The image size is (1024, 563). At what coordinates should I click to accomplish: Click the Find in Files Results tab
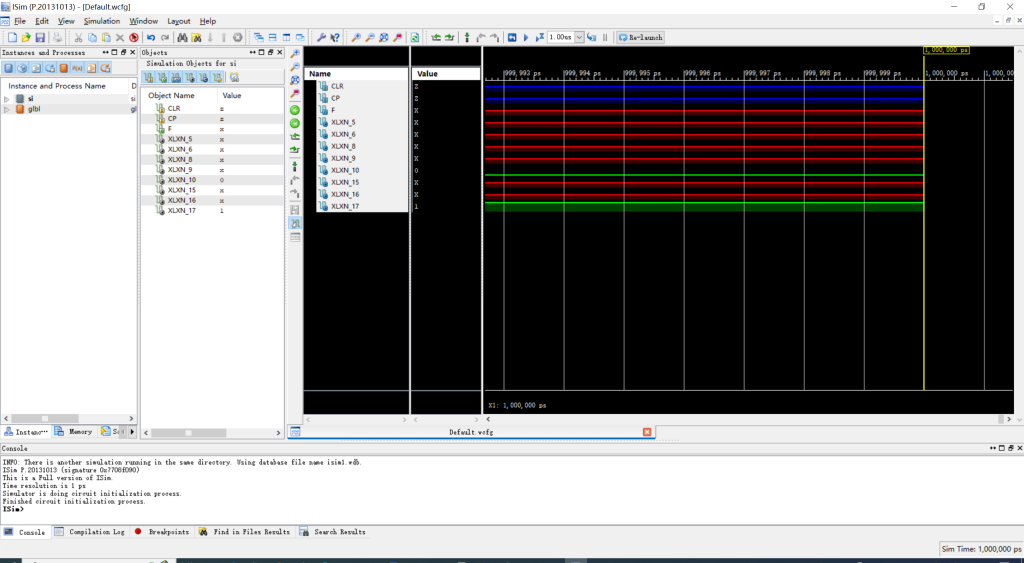pos(245,532)
